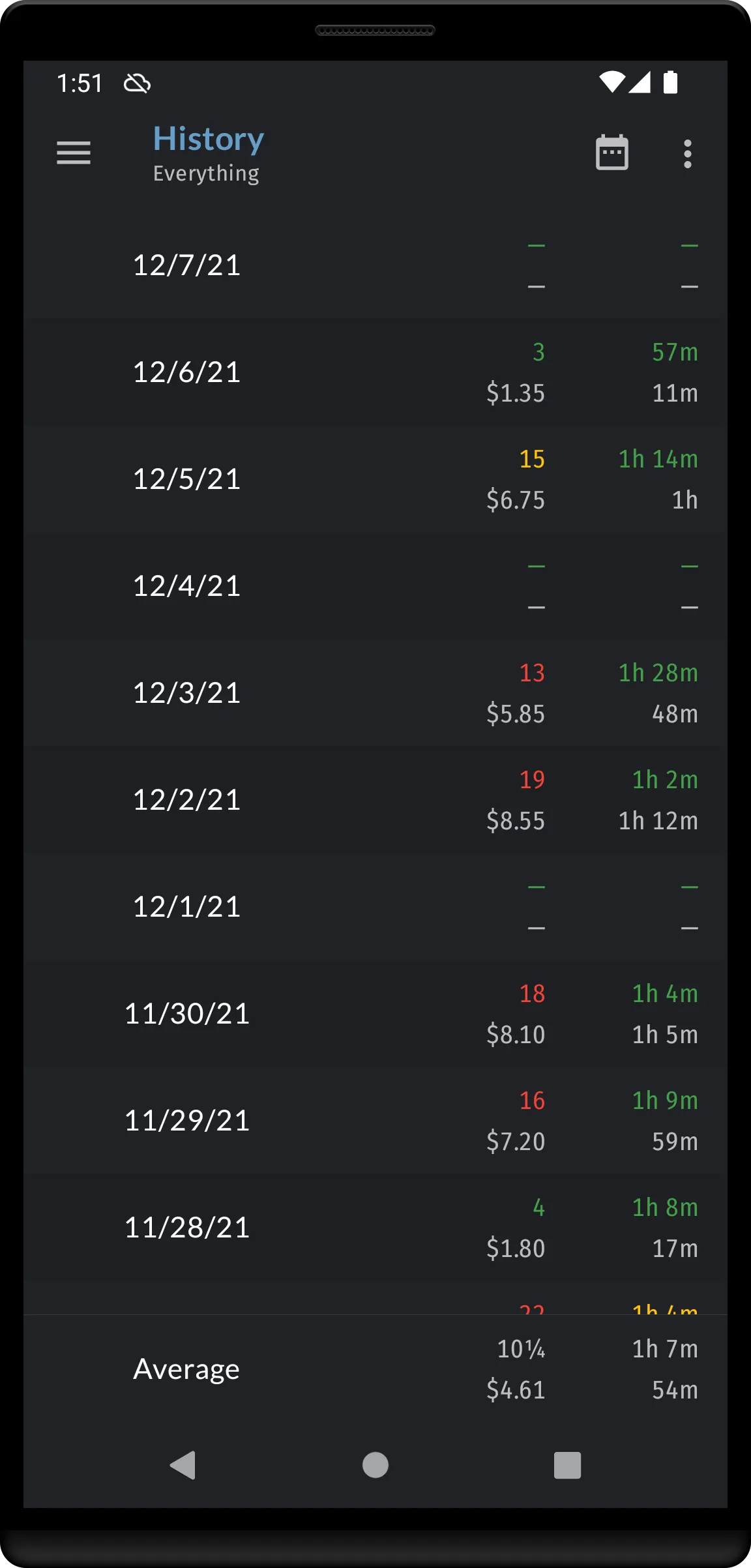The width and height of the screenshot is (751, 1568).
Task: Select the 11/28/21 history row
Action: 375,1228
